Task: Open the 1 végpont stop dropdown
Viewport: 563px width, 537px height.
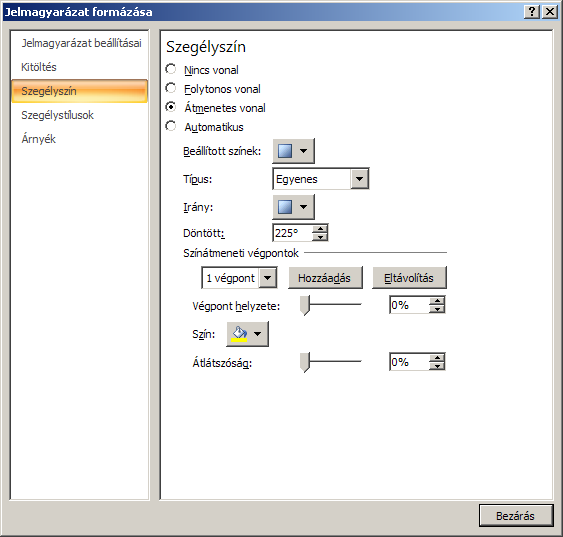Action: 267,278
